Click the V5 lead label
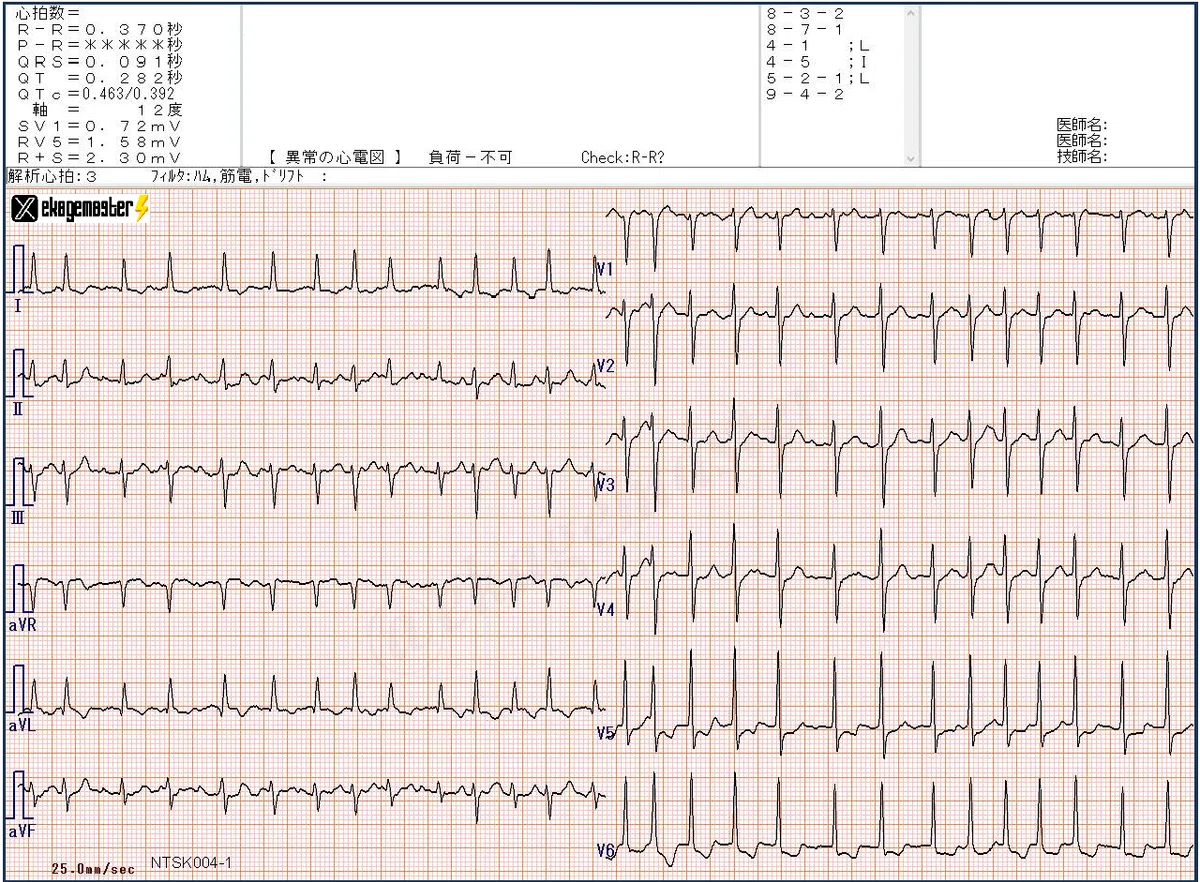 pos(605,733)
